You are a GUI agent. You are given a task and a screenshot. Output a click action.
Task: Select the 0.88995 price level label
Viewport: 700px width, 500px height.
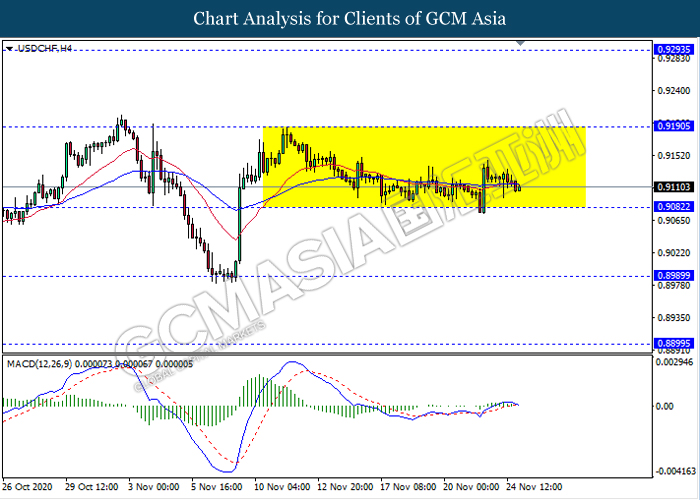[x=674, y=343]
